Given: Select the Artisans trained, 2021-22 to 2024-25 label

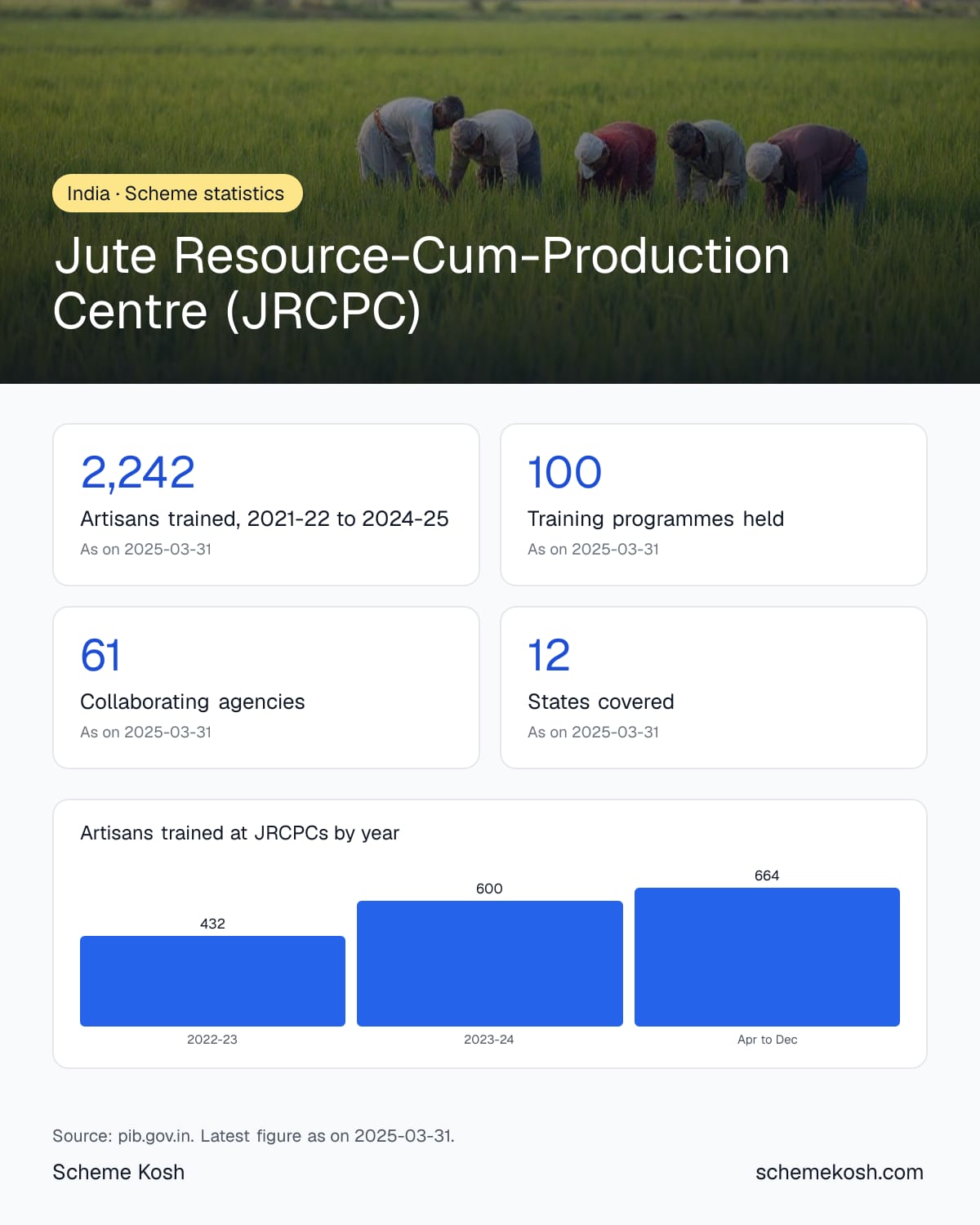Looking at the screenshot, I should 265,519.
